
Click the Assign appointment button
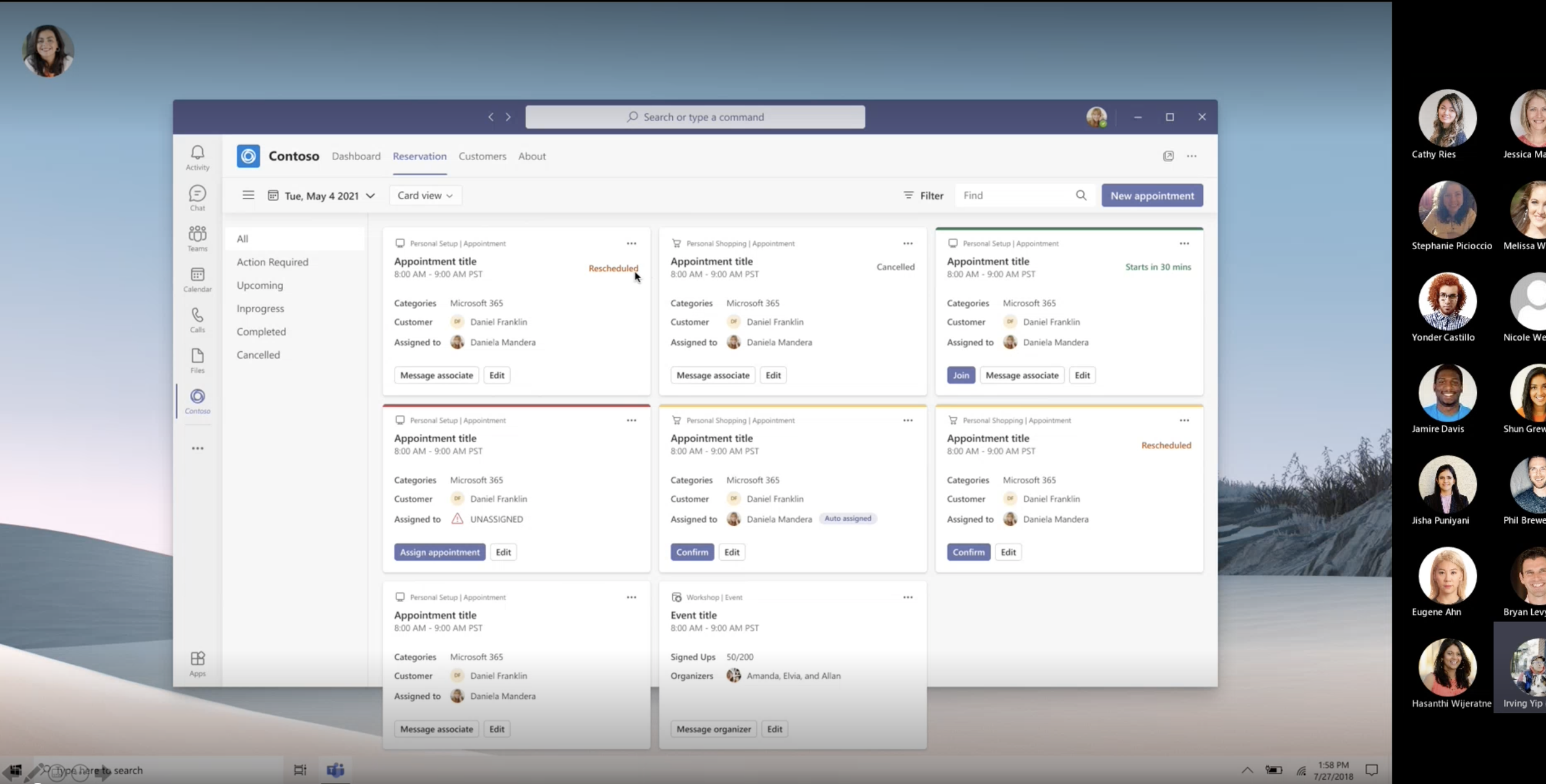[439, 552]
